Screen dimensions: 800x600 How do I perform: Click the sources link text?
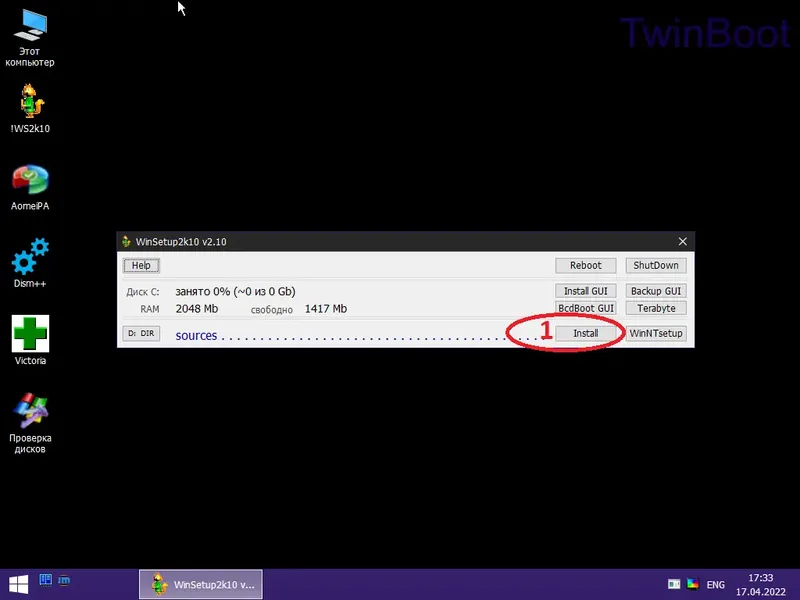click(196, 335)
